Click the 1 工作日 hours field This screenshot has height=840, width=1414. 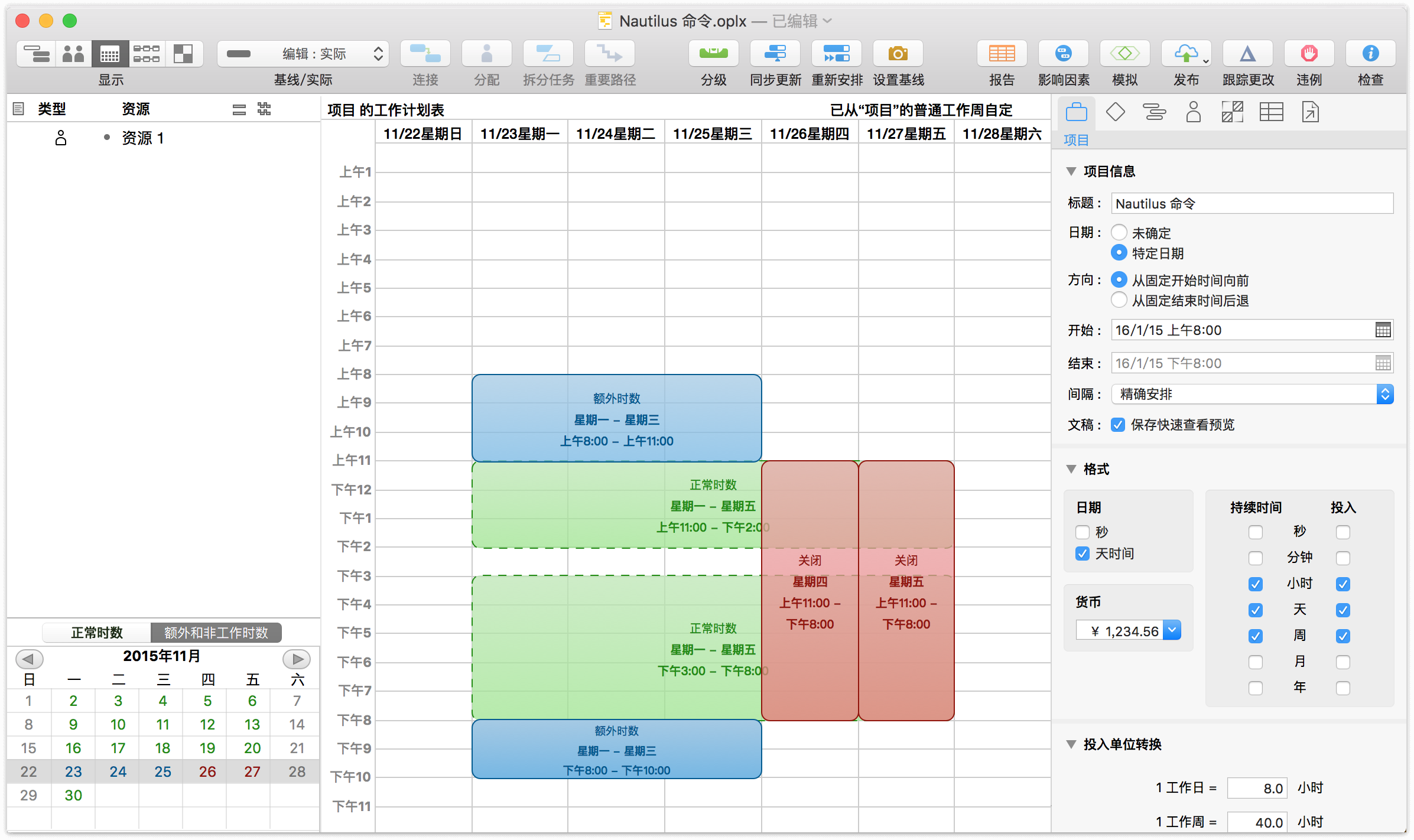[1257, 788]
